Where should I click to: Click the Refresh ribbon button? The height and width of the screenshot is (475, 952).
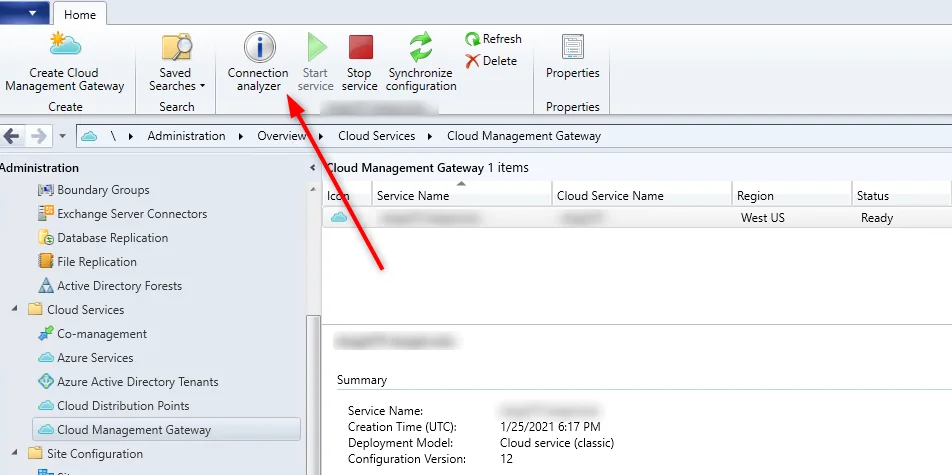coord(493,39)
